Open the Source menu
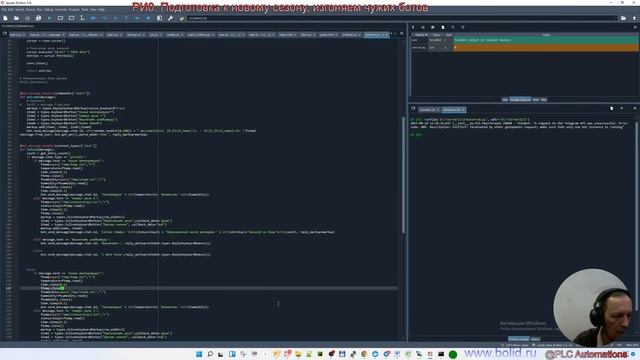640x360 pixels. [31, 9]
